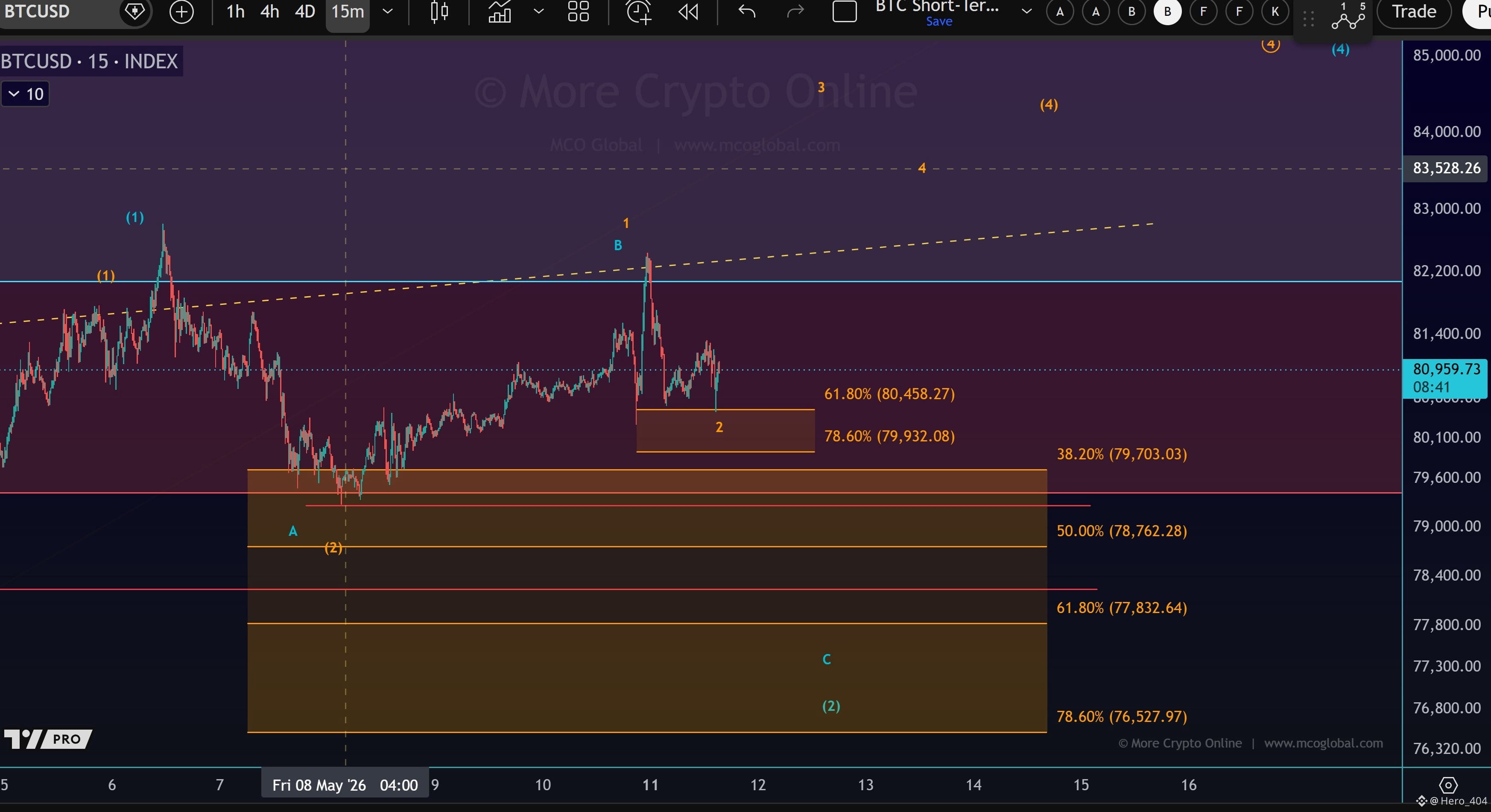The width and height of the screenshot is (1491, 812).
Task: Open chart settings hexagon gear icon
Action: [1448, 785]
